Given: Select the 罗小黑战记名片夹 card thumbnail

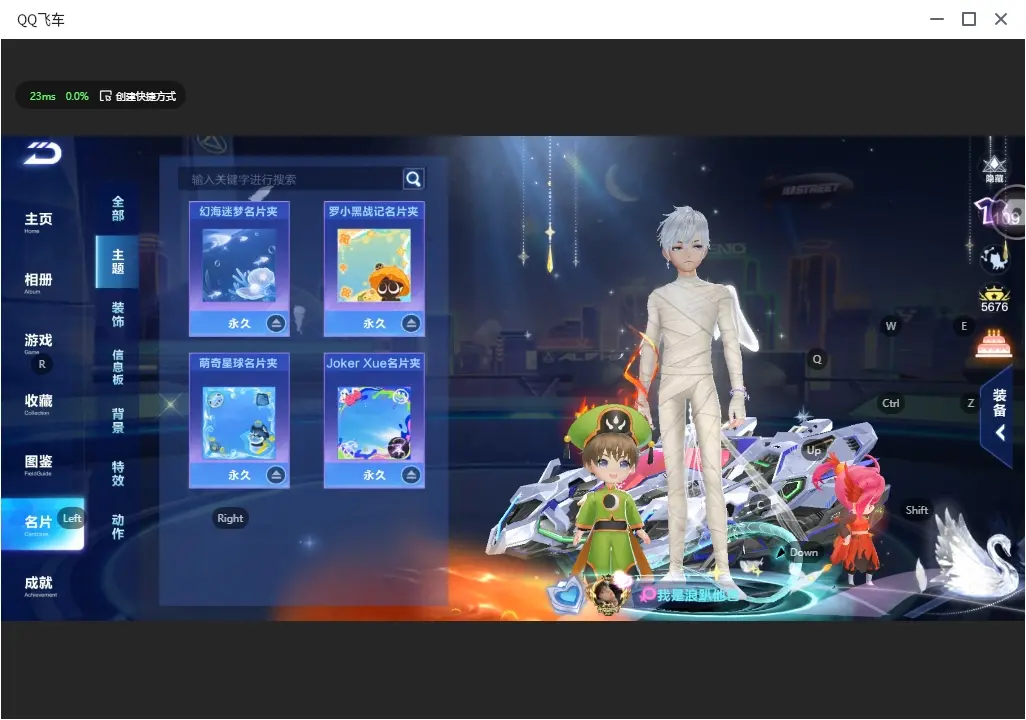Looking at the screenshot, I should (374, 266).
